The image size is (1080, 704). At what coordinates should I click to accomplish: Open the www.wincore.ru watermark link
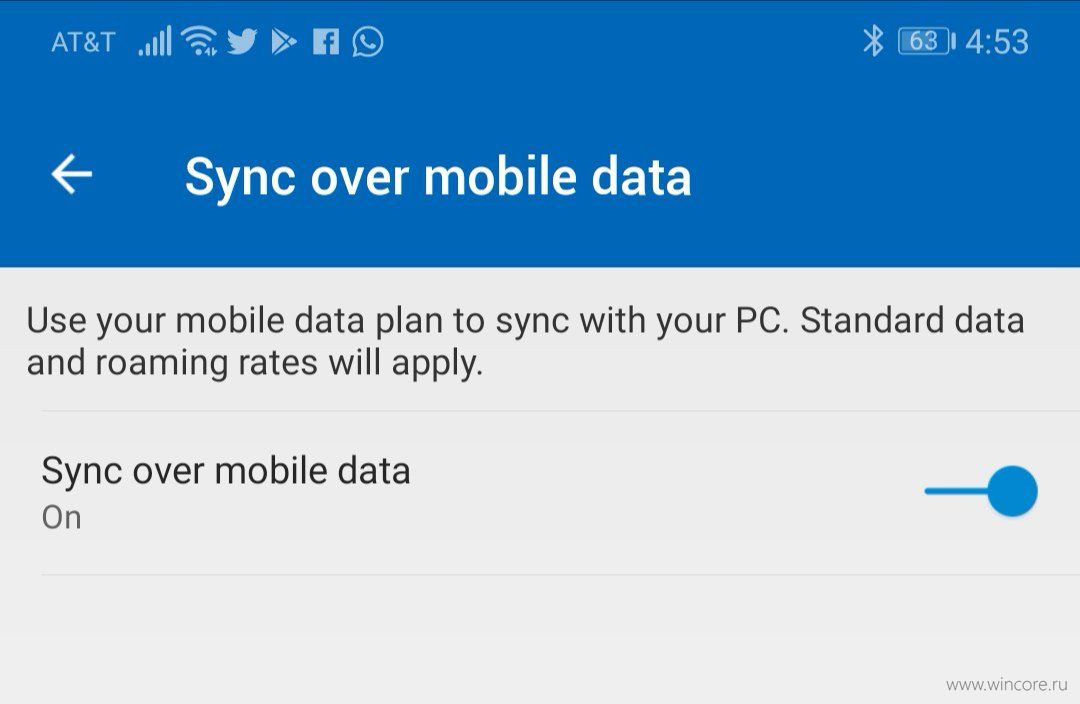pyautogui.click(x=1006, y=685)
